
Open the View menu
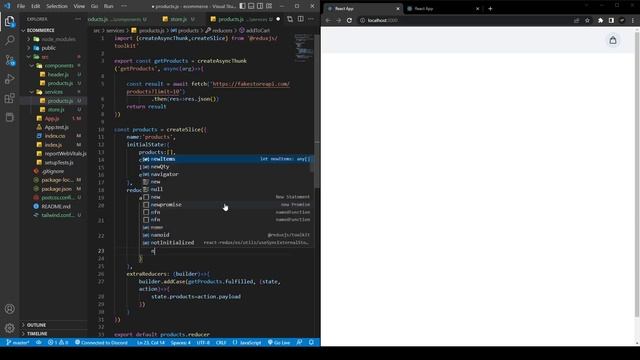79,6
